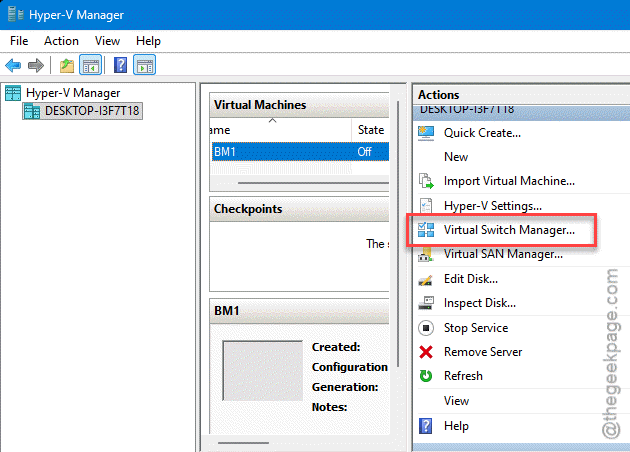
Task: Click the Hyper-V Manager title bar icon
Action: pos(16,14)
